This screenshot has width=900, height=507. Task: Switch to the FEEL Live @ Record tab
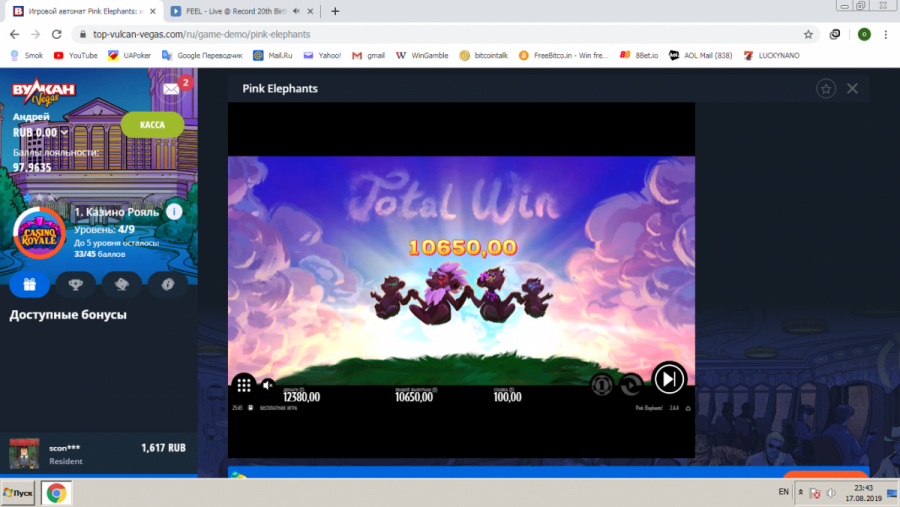(235, 11)
